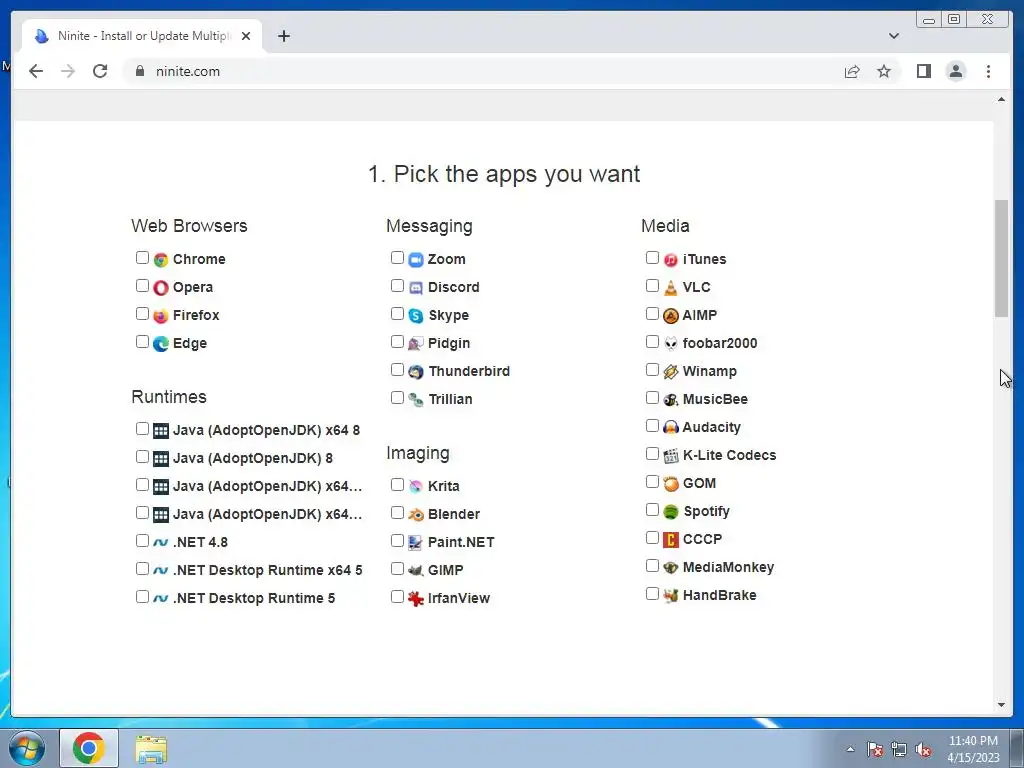Click the MediaMonkey label
The width and height of the screenshot is (1024, 768).
(728, 568)
